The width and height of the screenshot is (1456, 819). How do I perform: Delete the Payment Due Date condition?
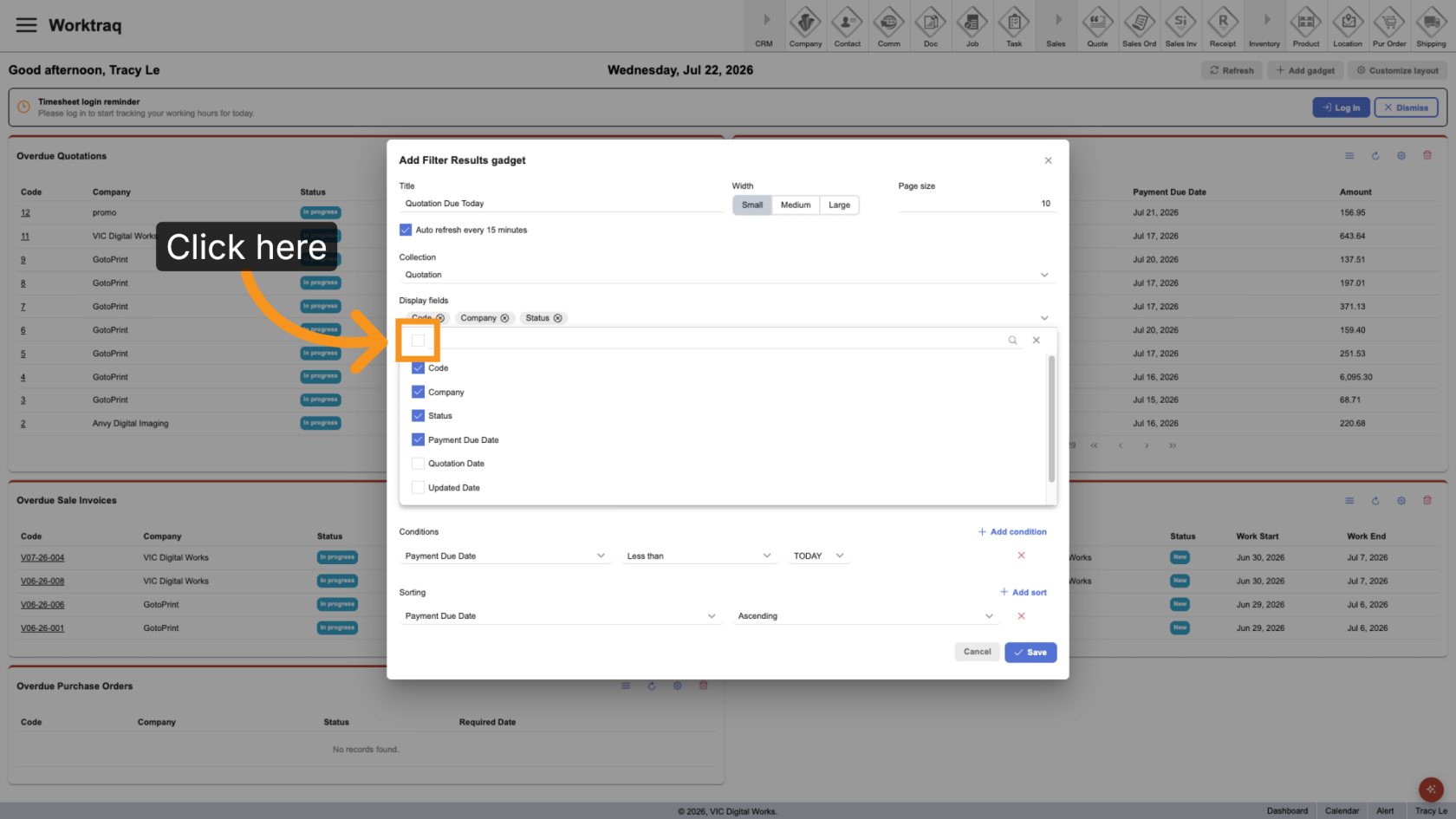click(x=1021, y=556)
